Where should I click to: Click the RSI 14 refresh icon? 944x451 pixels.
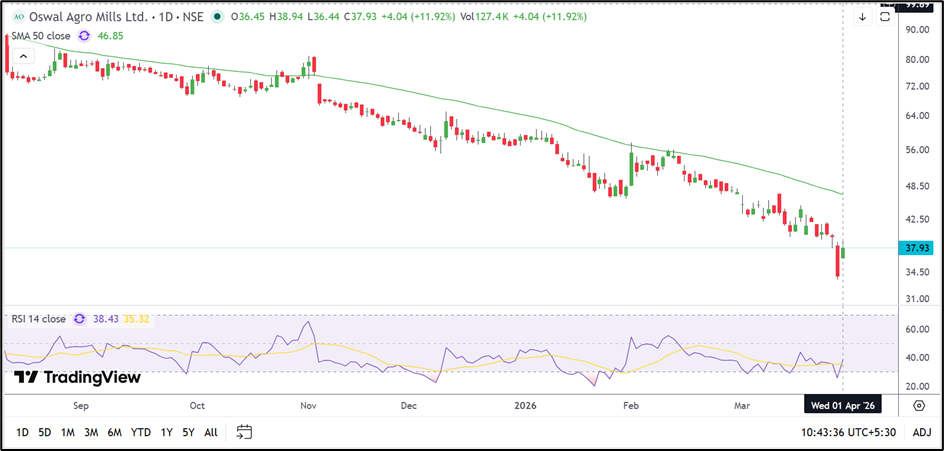79,319
